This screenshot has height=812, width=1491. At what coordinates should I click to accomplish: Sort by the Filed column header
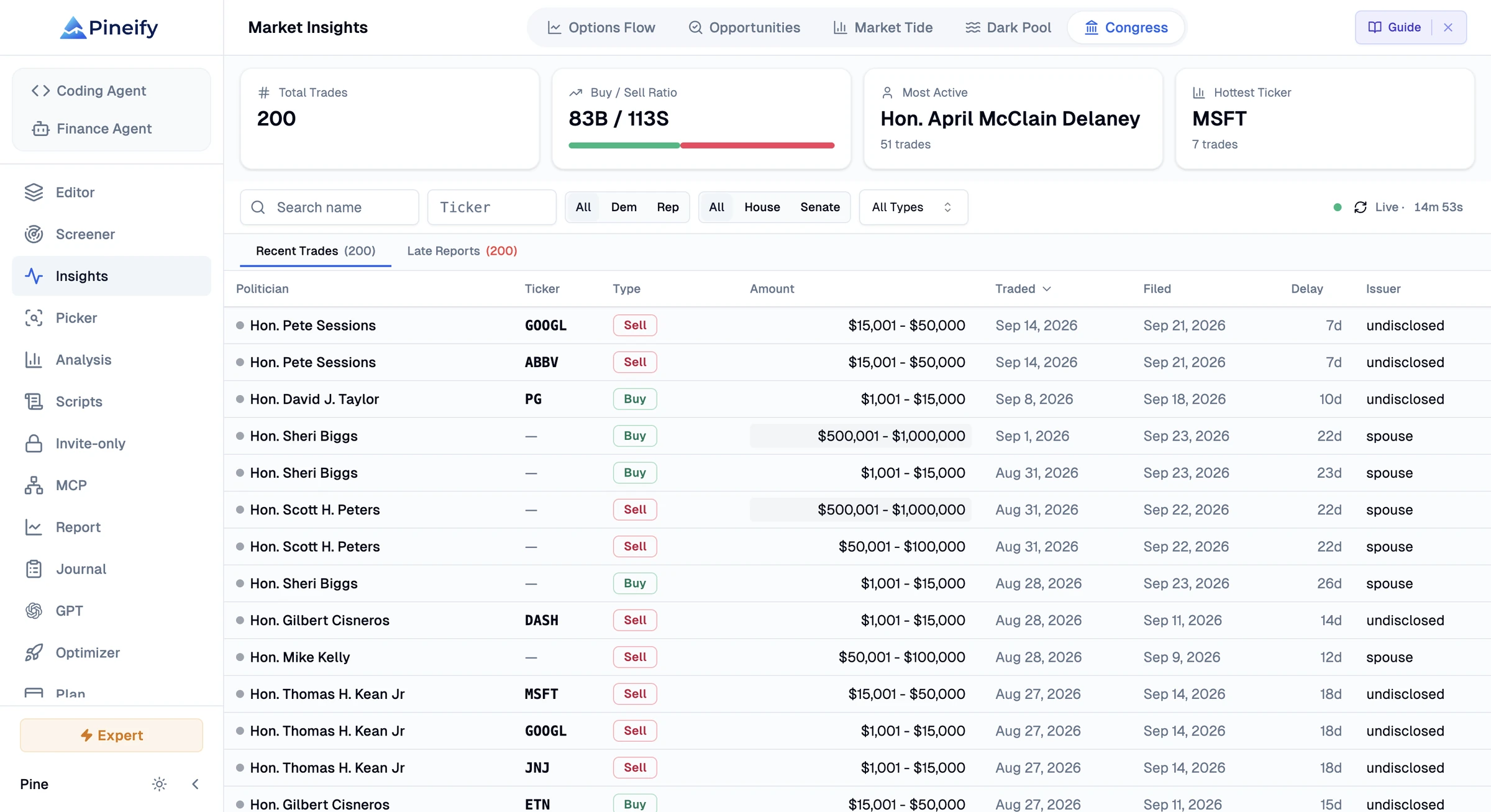coord(1157,289)
